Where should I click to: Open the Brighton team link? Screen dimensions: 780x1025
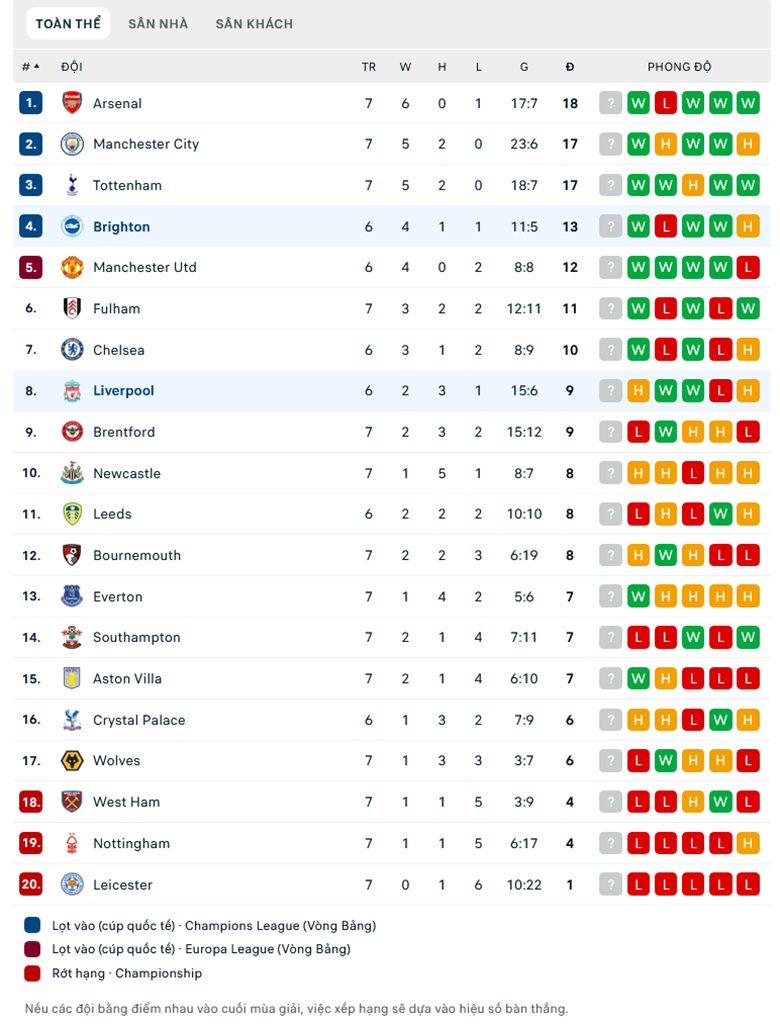tap(122, 226)
